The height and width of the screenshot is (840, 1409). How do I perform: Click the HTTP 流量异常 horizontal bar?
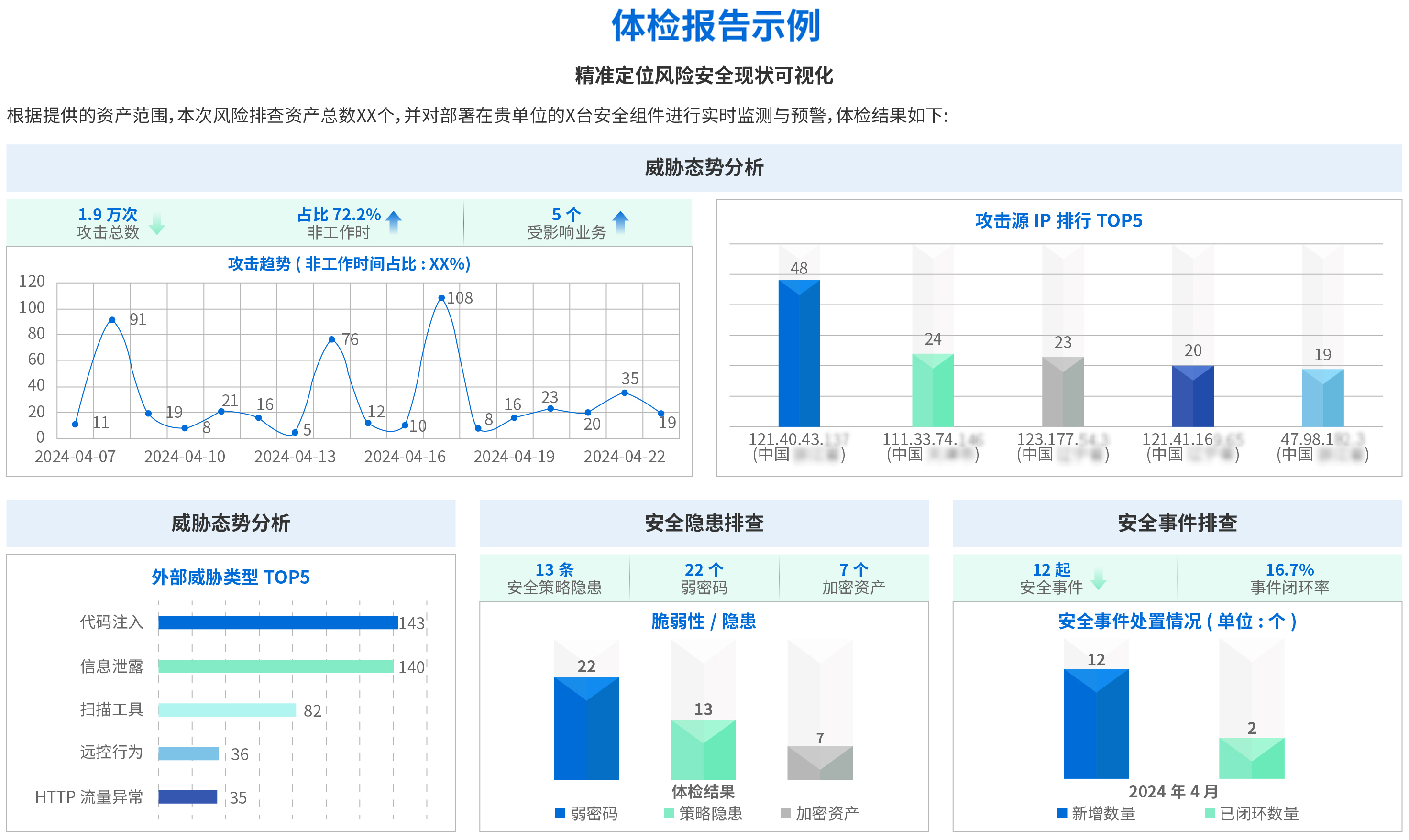(187, 797)
